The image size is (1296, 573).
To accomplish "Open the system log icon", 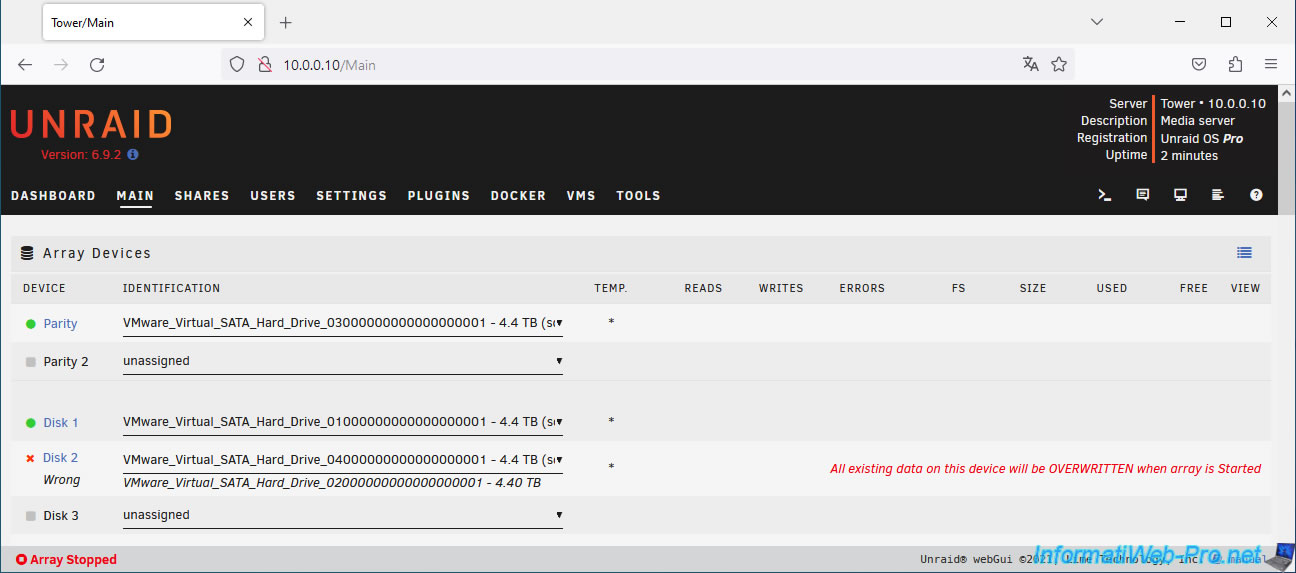I will point(1218,196).
